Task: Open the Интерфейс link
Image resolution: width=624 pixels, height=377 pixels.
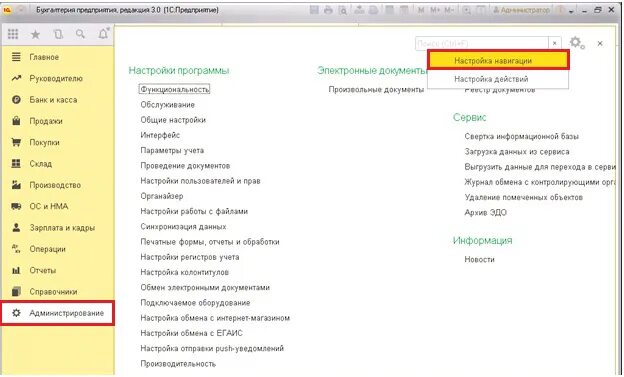Action: tap(160, 135)
